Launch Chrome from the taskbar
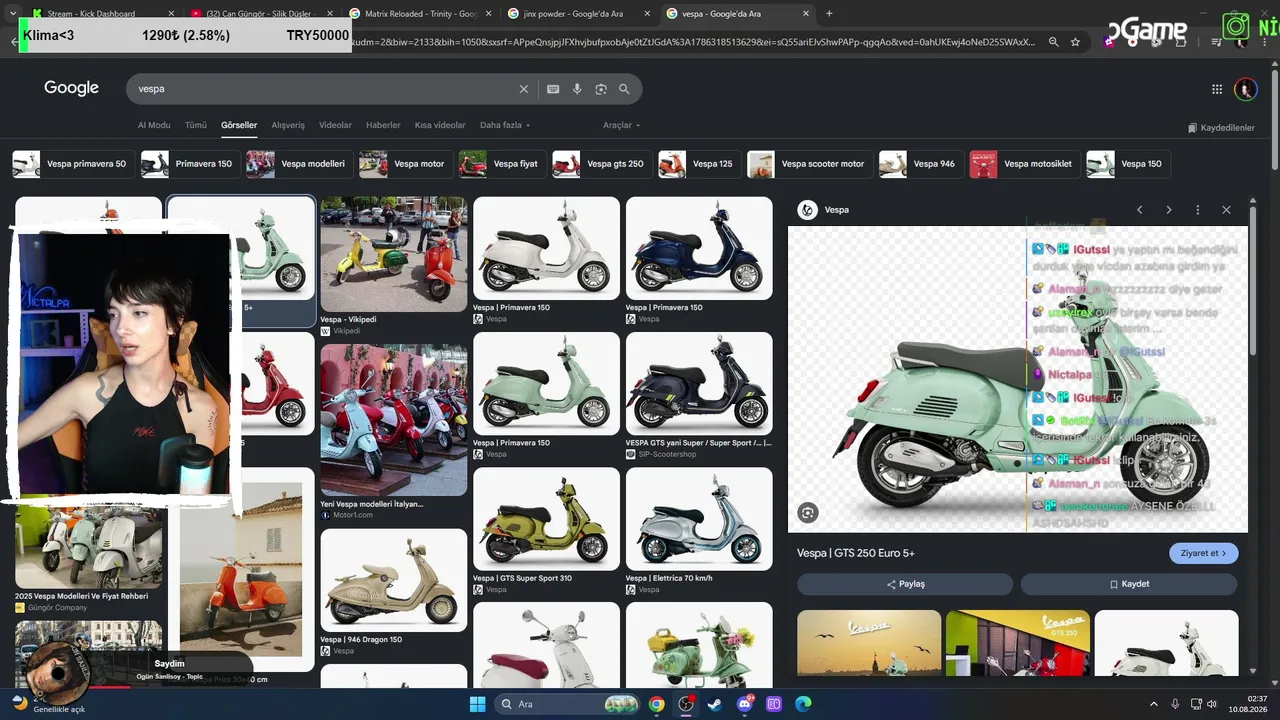 (656, 704)
